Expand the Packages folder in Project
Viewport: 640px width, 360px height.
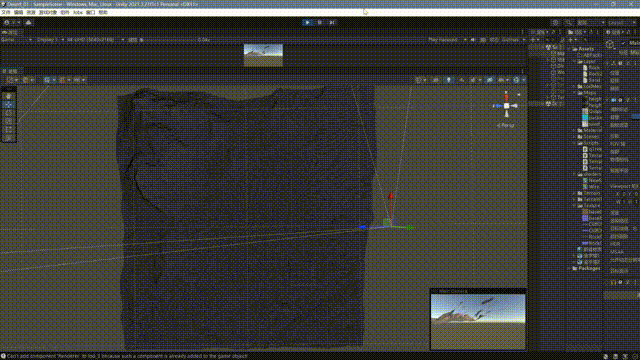coord(570,269)
